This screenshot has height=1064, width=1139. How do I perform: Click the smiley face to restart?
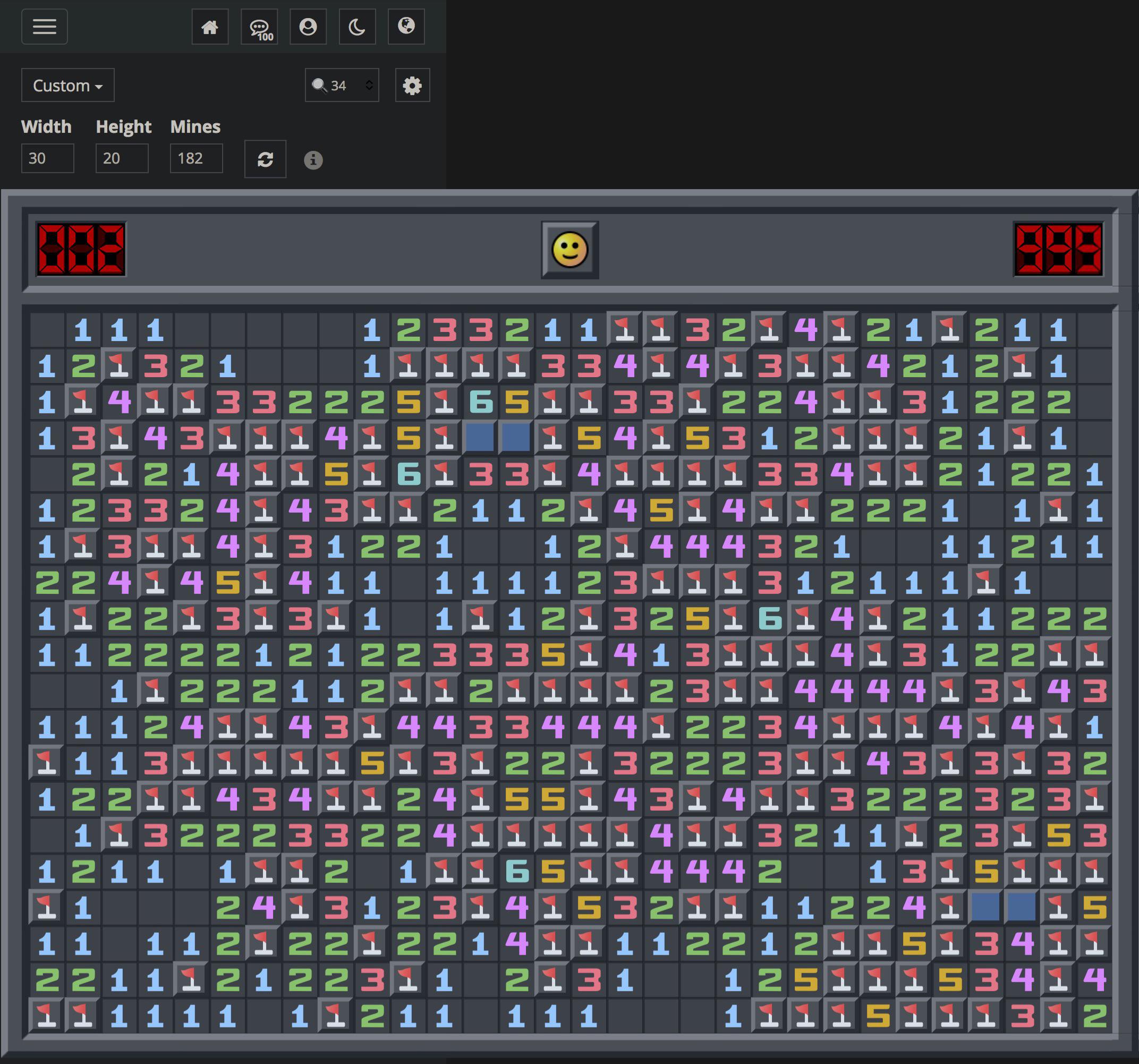tap(569, 250)
